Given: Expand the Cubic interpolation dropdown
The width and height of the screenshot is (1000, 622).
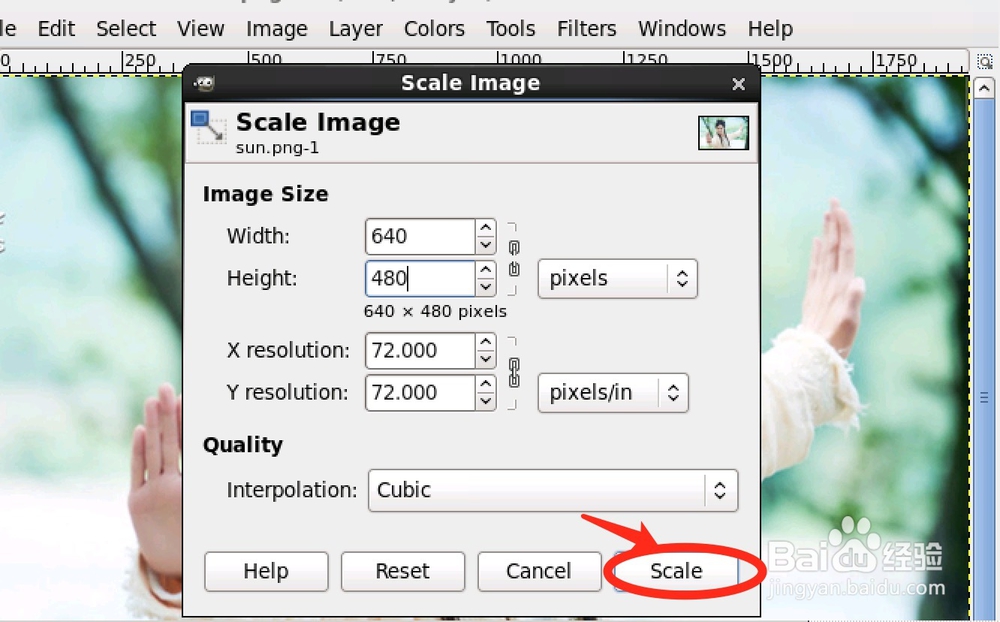Looking at the screenshot, I should coord(552,491).
